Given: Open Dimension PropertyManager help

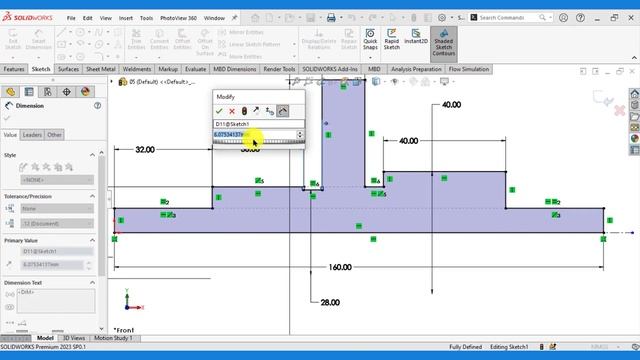Looking at the screenshot, I should tap(98, 106).
